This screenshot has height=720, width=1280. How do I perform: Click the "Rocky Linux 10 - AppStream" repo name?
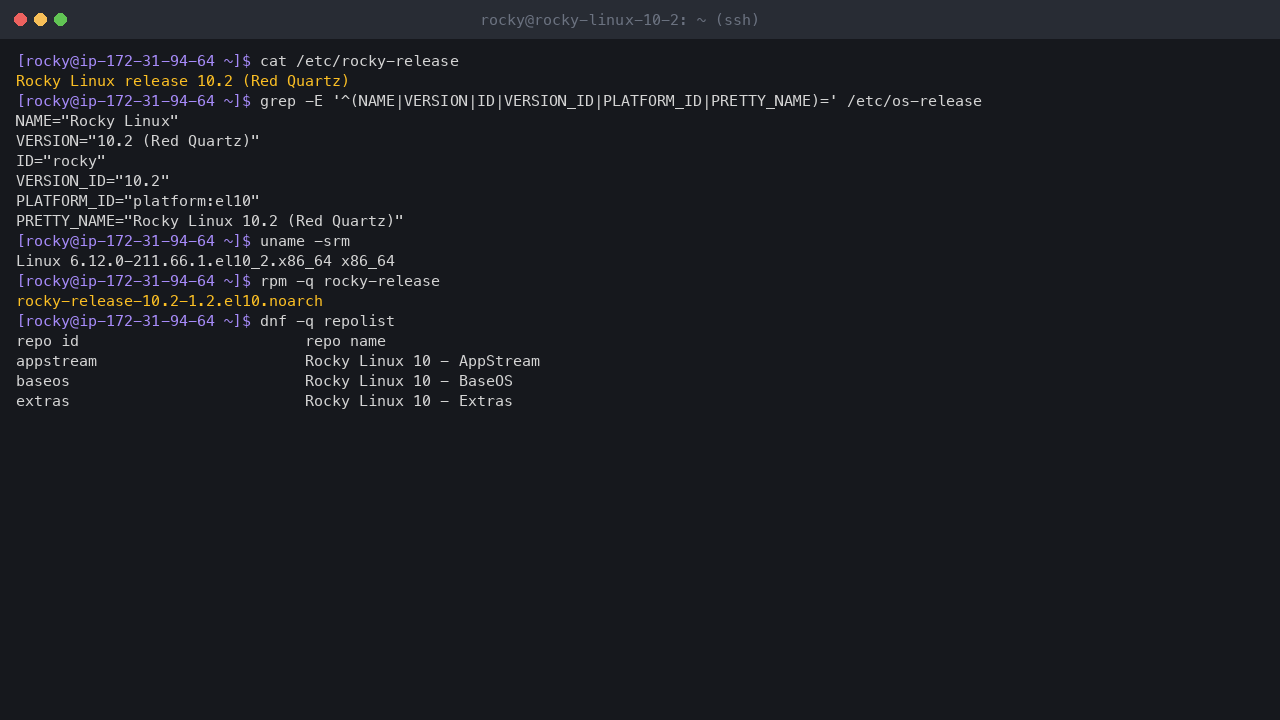click(422, 361)
